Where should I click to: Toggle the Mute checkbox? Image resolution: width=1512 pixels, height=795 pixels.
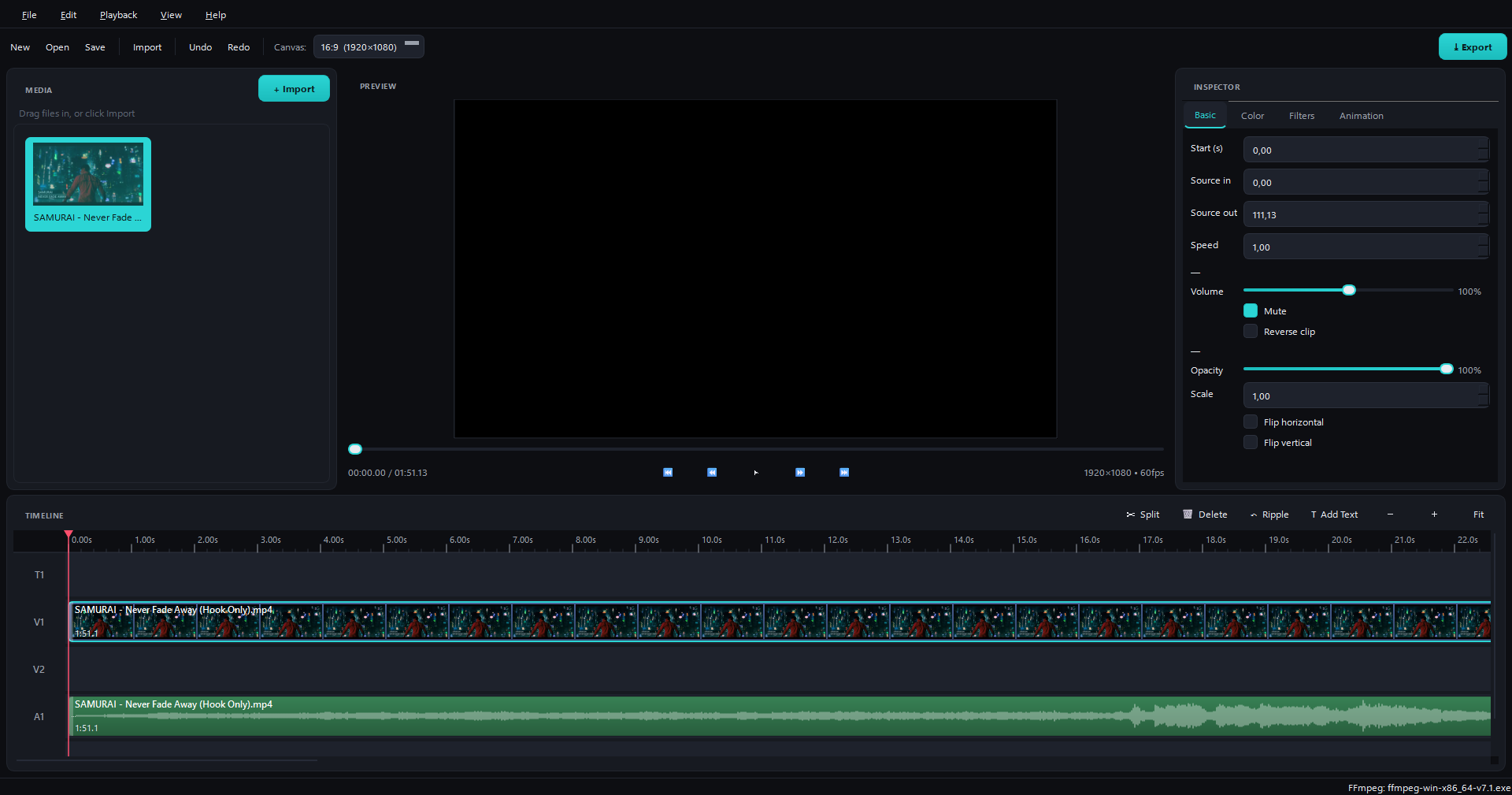(1251, 310)
